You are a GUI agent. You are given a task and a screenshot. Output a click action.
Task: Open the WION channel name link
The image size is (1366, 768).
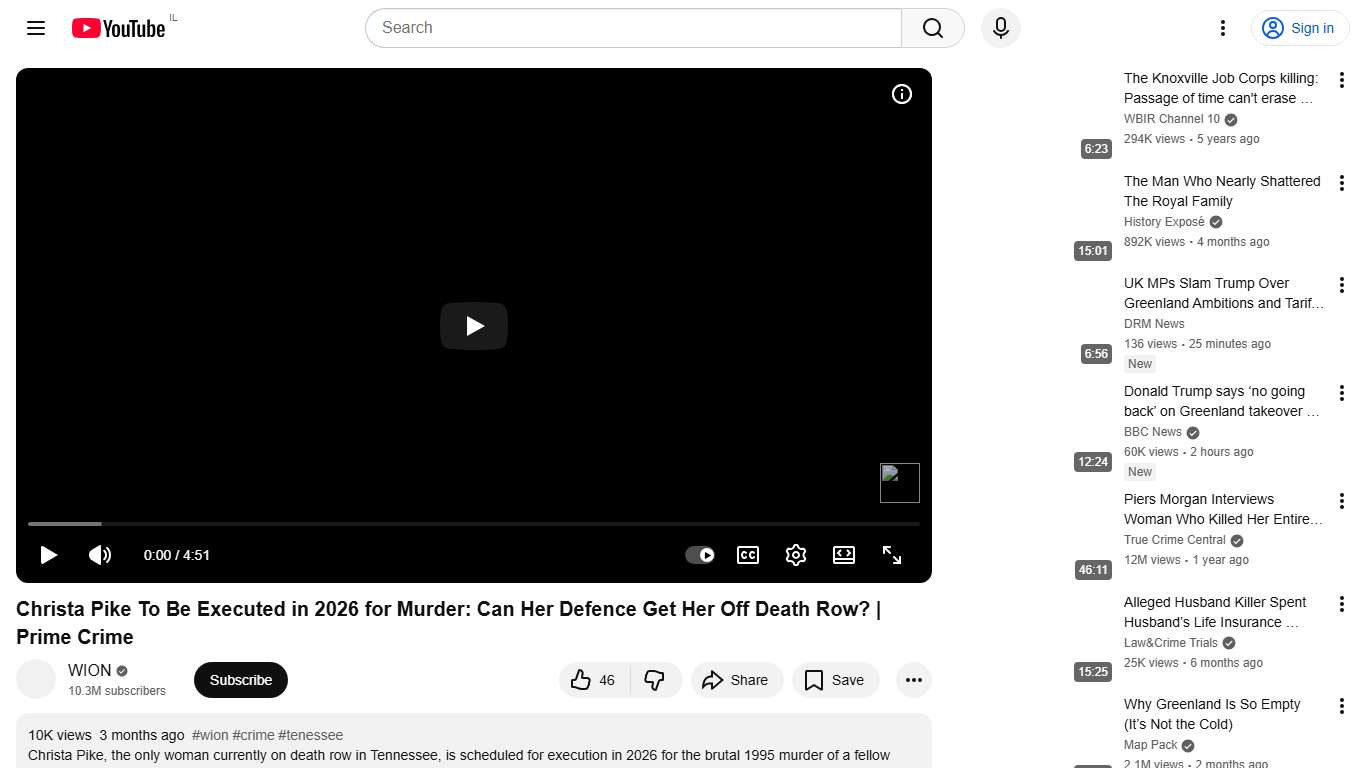(89, 670)
